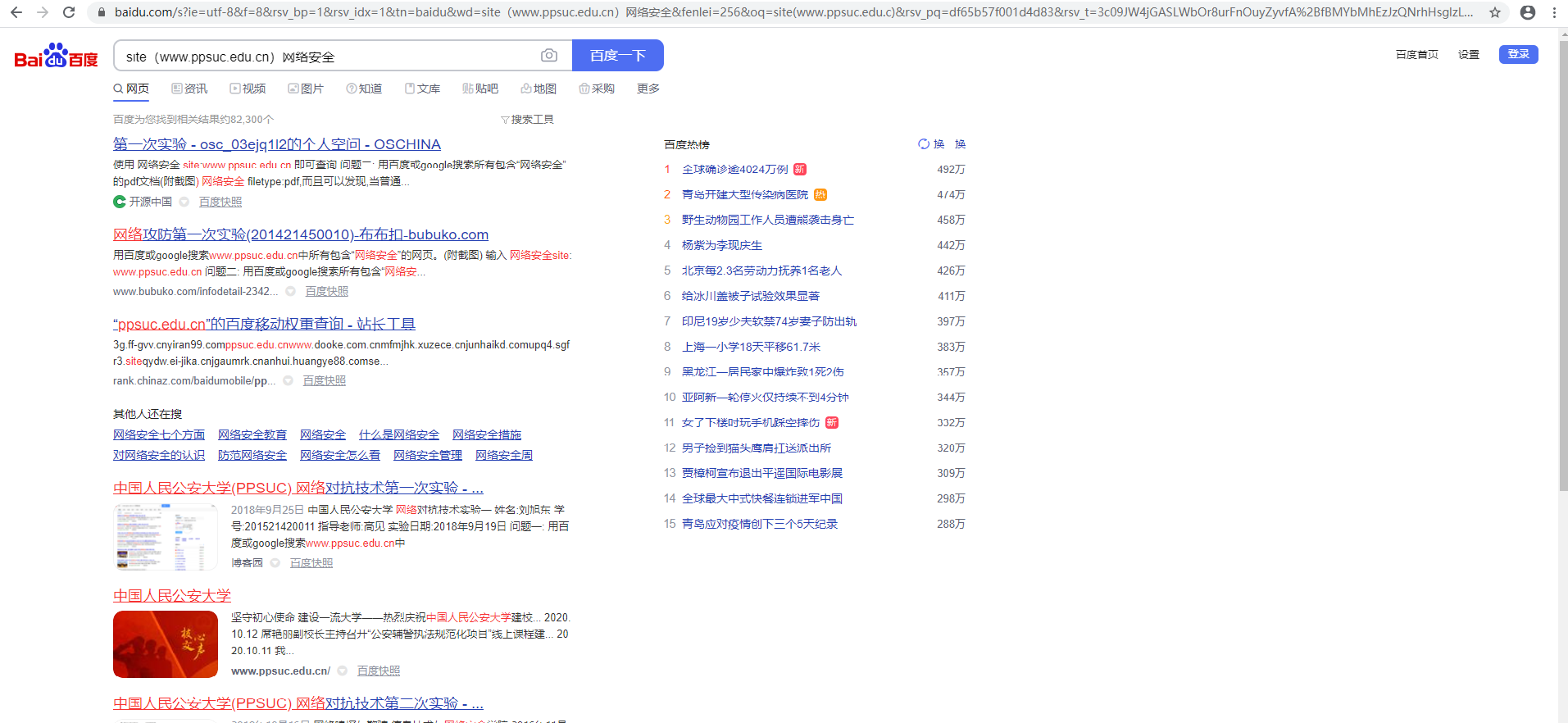Image resolution: width=1568 pixels, height=723 pixels.
Task: Click the circle icon beside the rank.chinaz.com source
Action: 288,380
